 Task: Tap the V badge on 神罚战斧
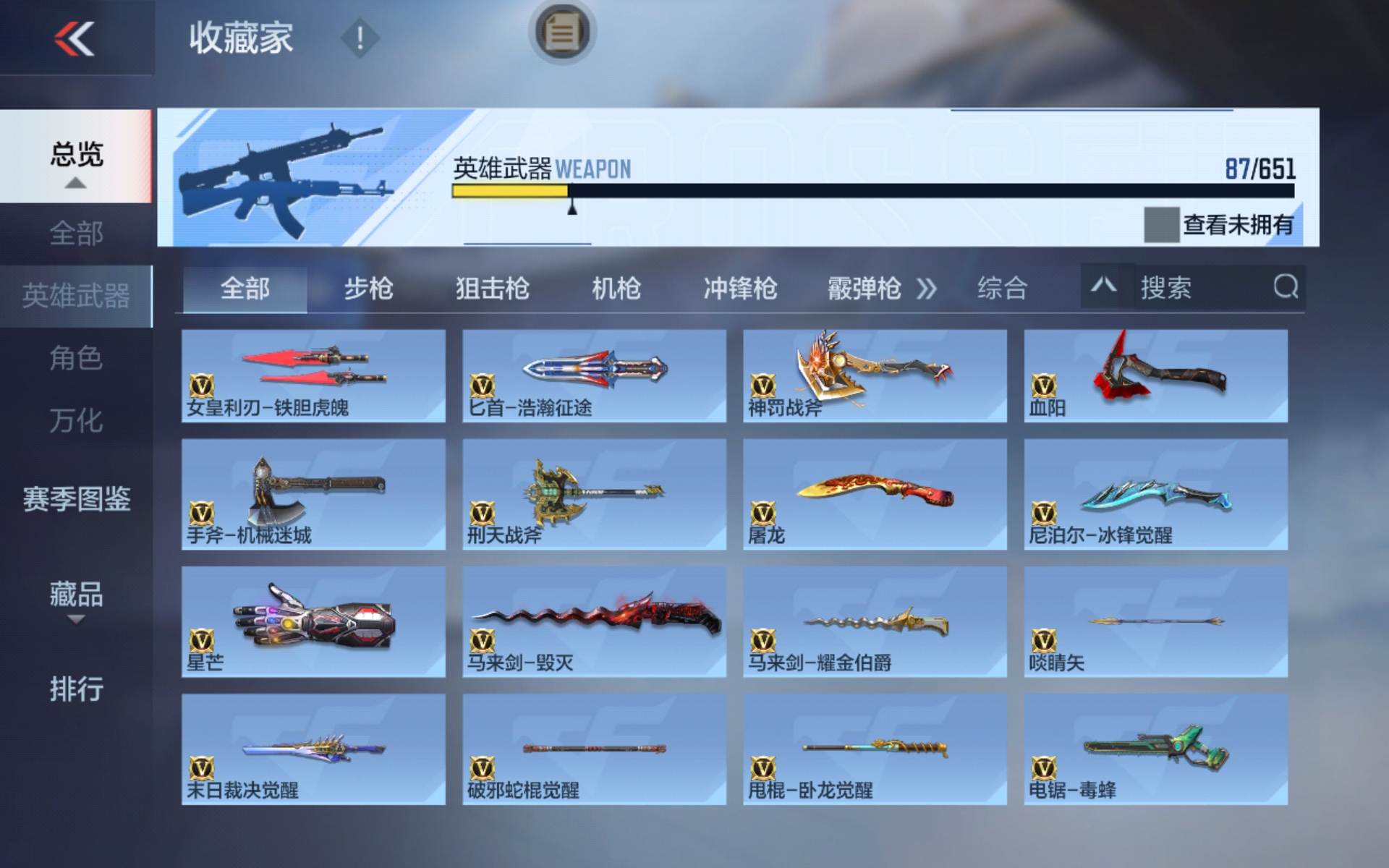[763, 386]
